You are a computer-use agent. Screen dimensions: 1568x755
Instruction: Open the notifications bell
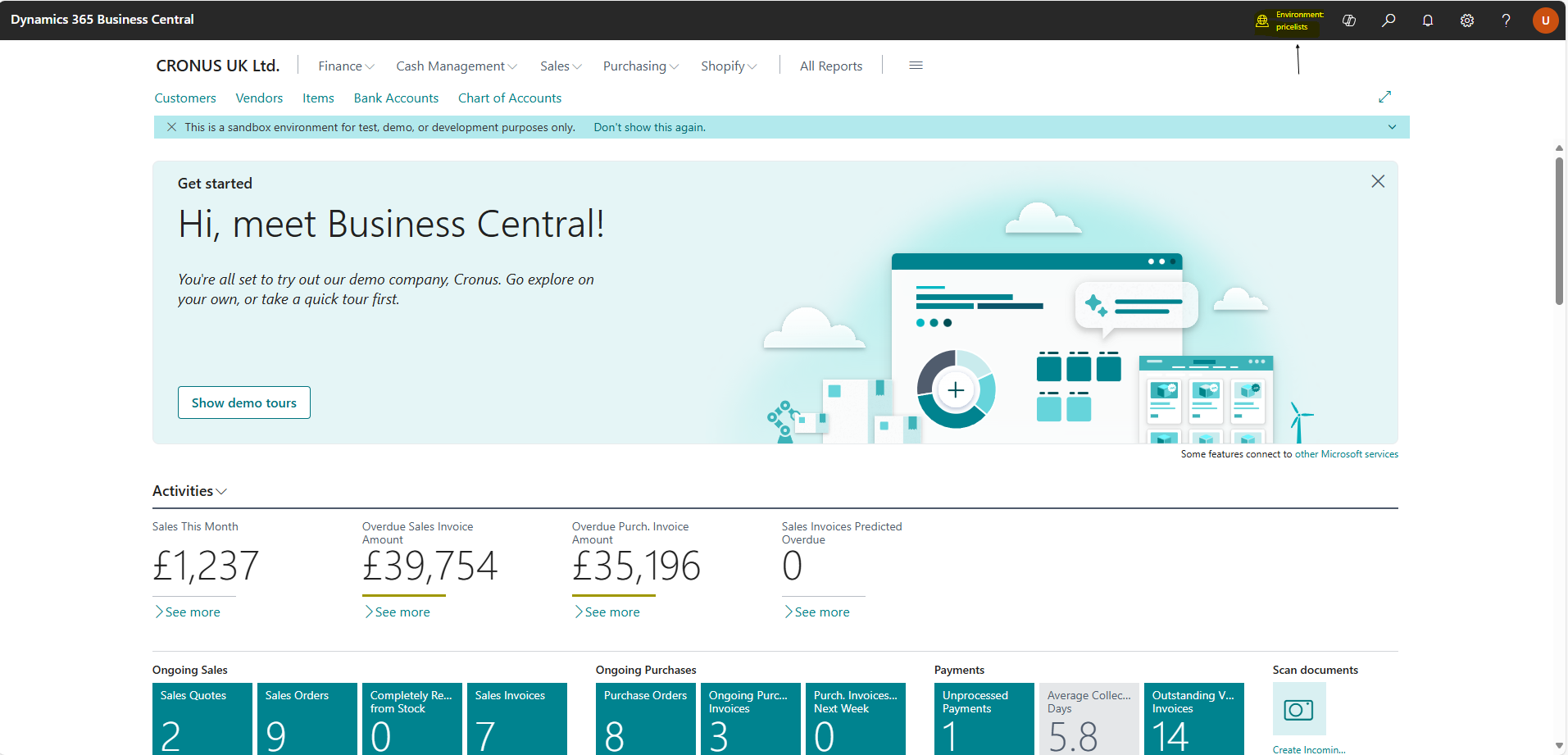click(x=1428, y=20)
